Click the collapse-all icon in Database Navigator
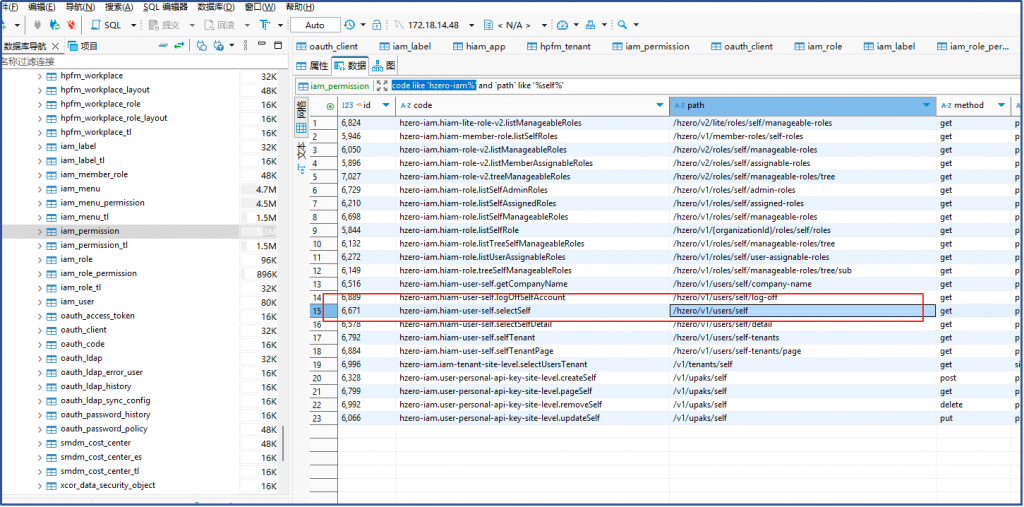 pos(164,46)
